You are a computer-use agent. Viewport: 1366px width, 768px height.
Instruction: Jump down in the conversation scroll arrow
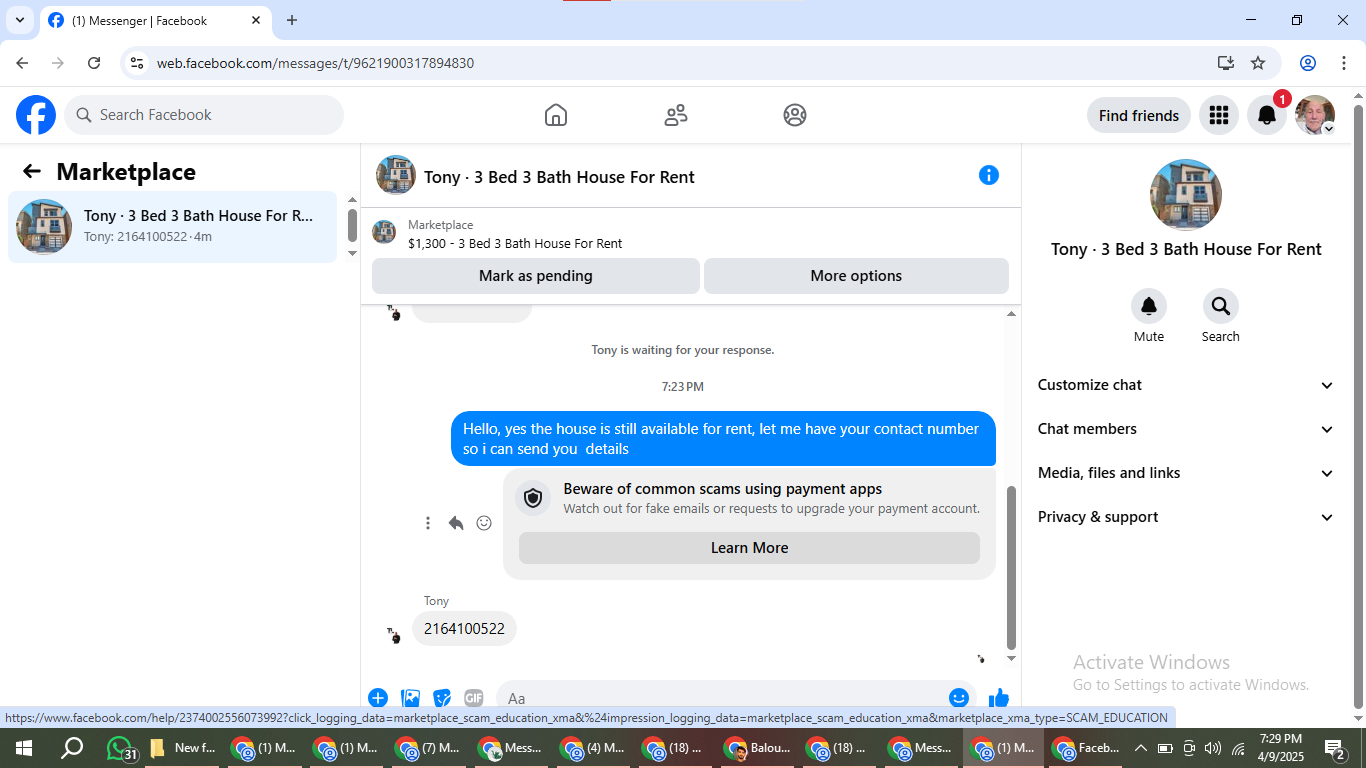1011,659
